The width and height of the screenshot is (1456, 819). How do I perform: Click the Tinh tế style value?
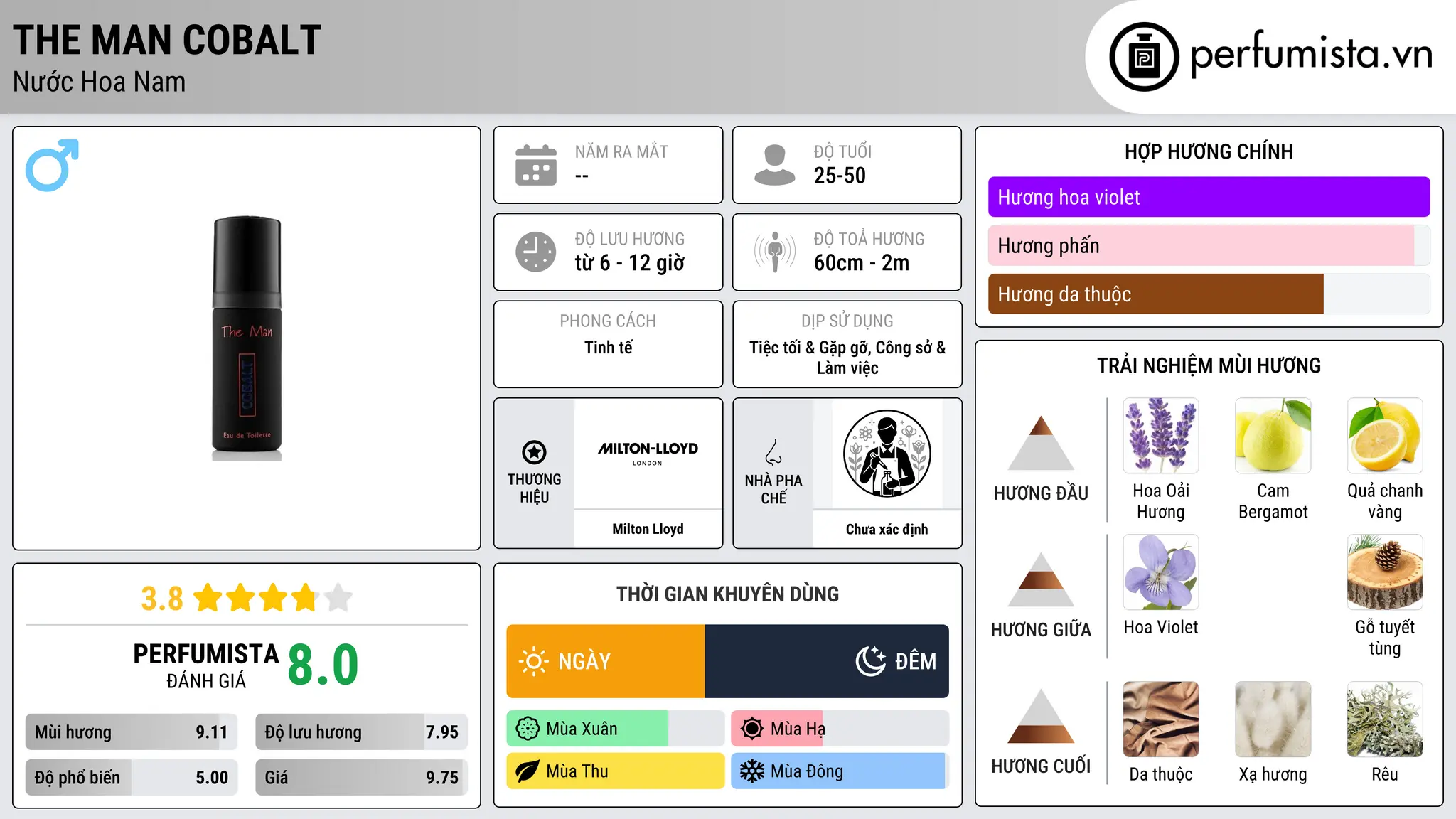(608, 347)
